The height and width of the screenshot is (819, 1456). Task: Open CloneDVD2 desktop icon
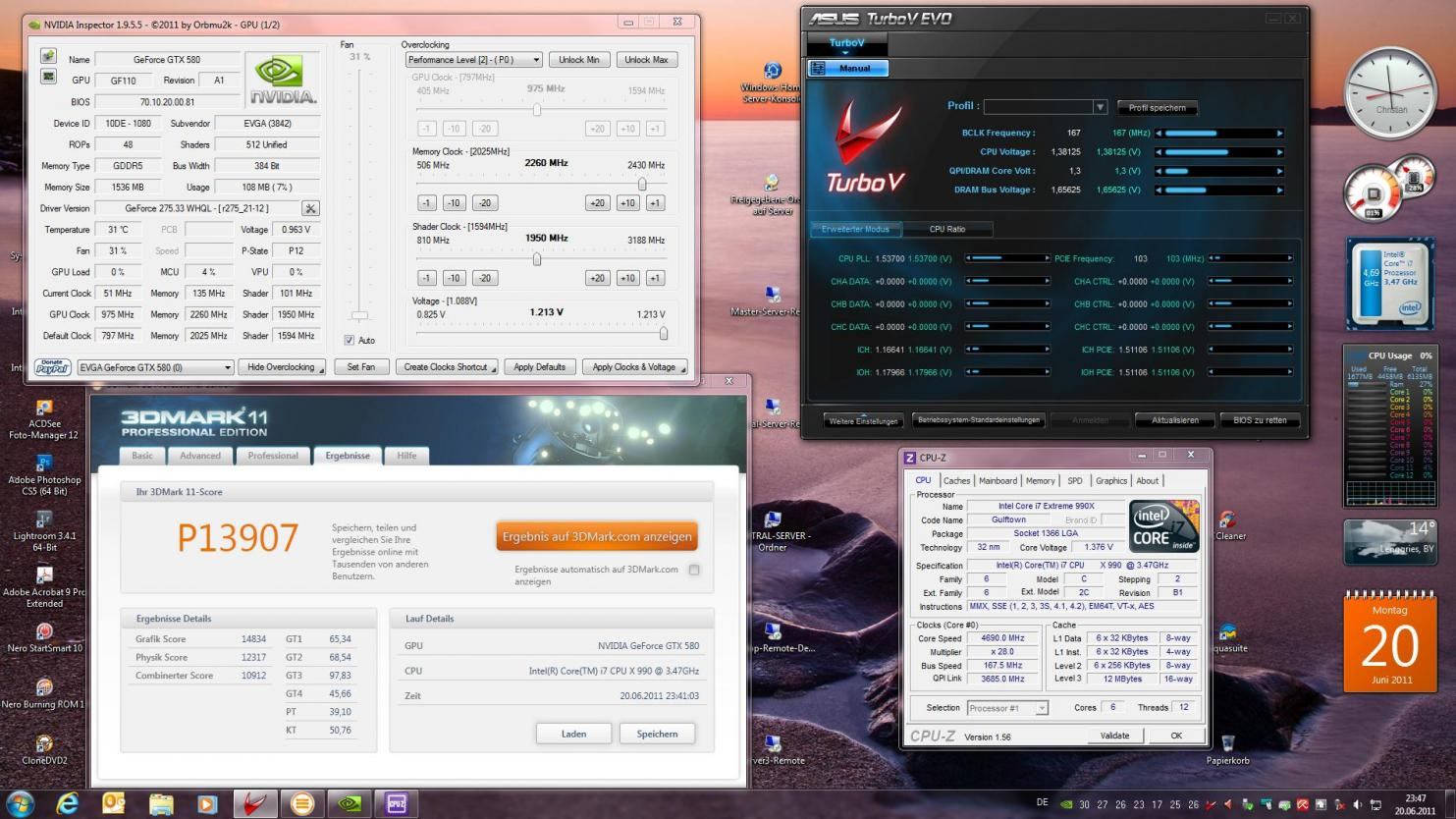(x=44, y=749)
